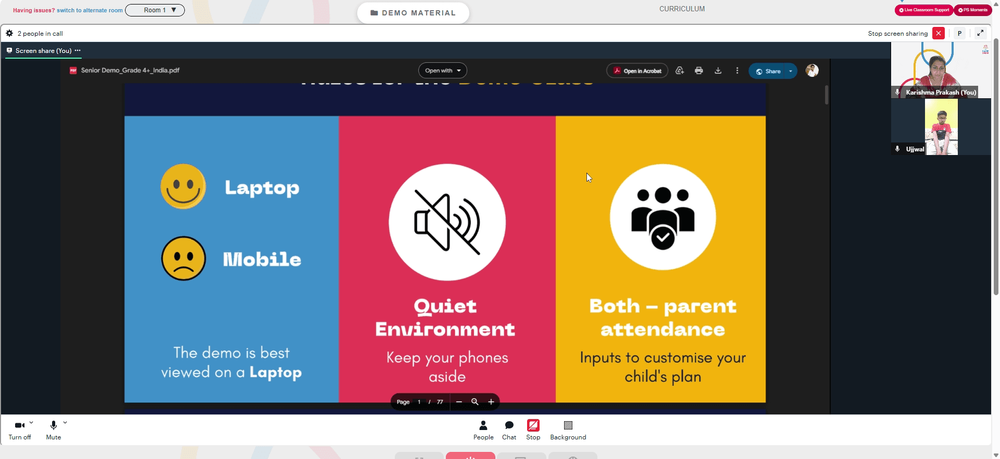
Task: Mute the microphone
Action: click(54, 430)
